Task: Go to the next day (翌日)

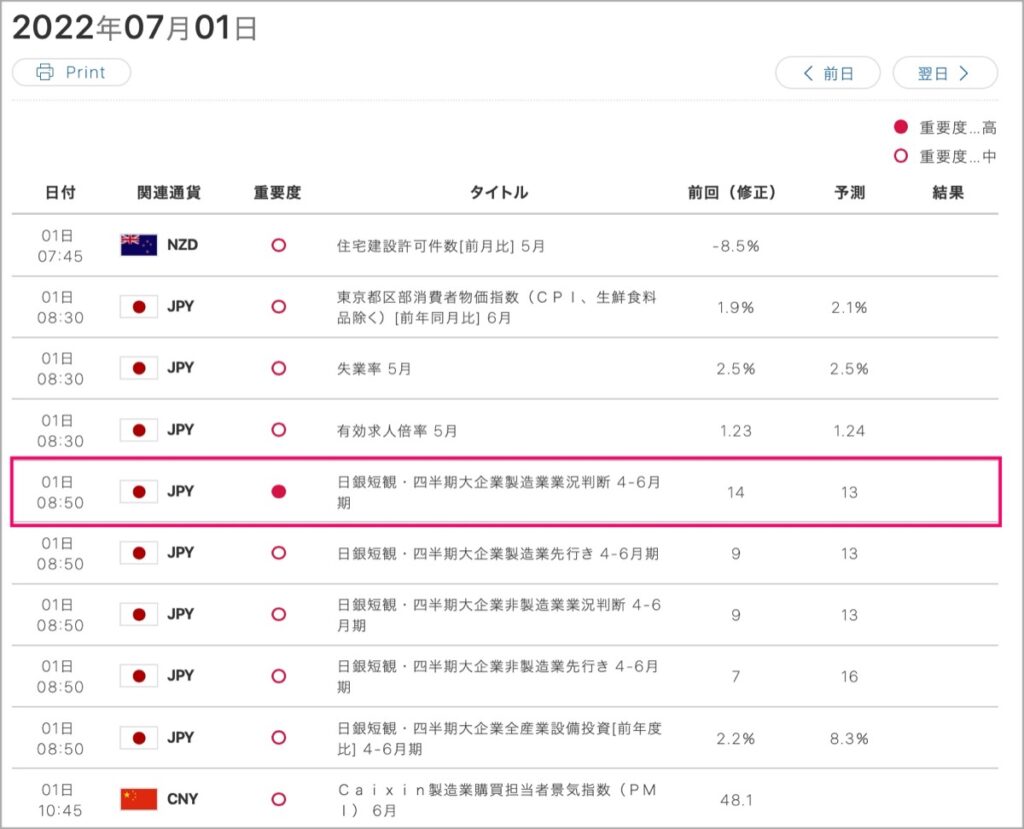Action: click(945, 73)
